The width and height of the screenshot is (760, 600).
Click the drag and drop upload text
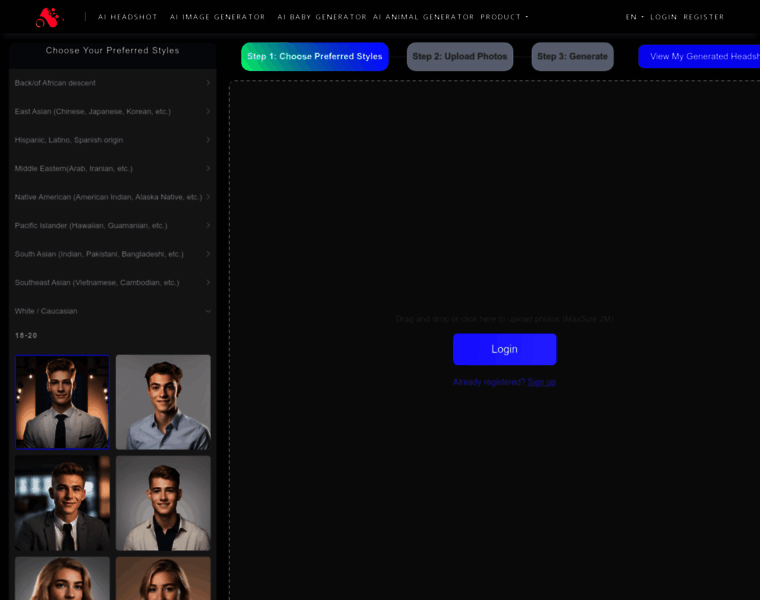click(504, 319)
